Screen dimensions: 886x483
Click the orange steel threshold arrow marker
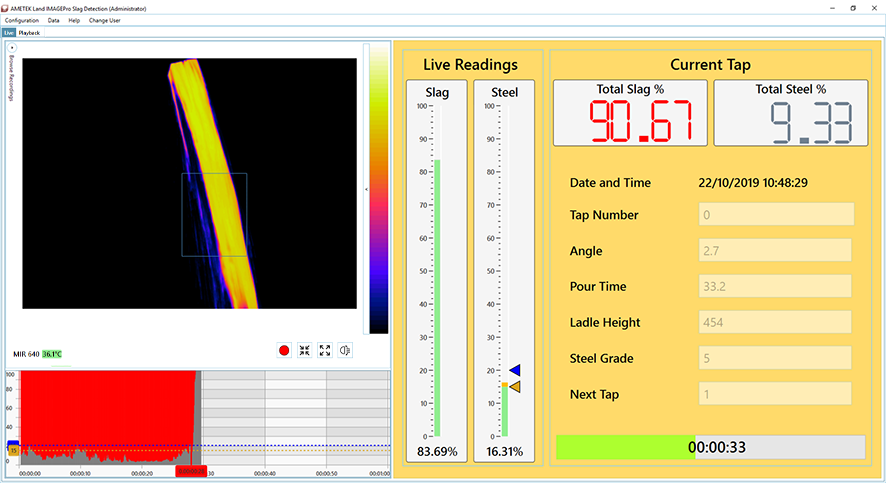click(x=515, y=386)
